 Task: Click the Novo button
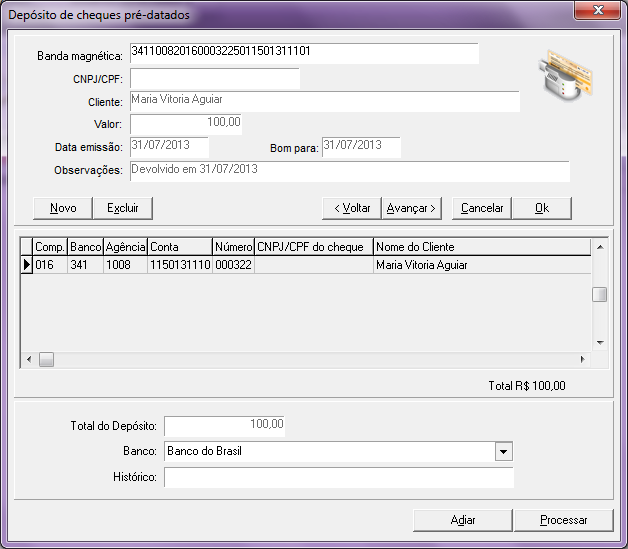63,208
